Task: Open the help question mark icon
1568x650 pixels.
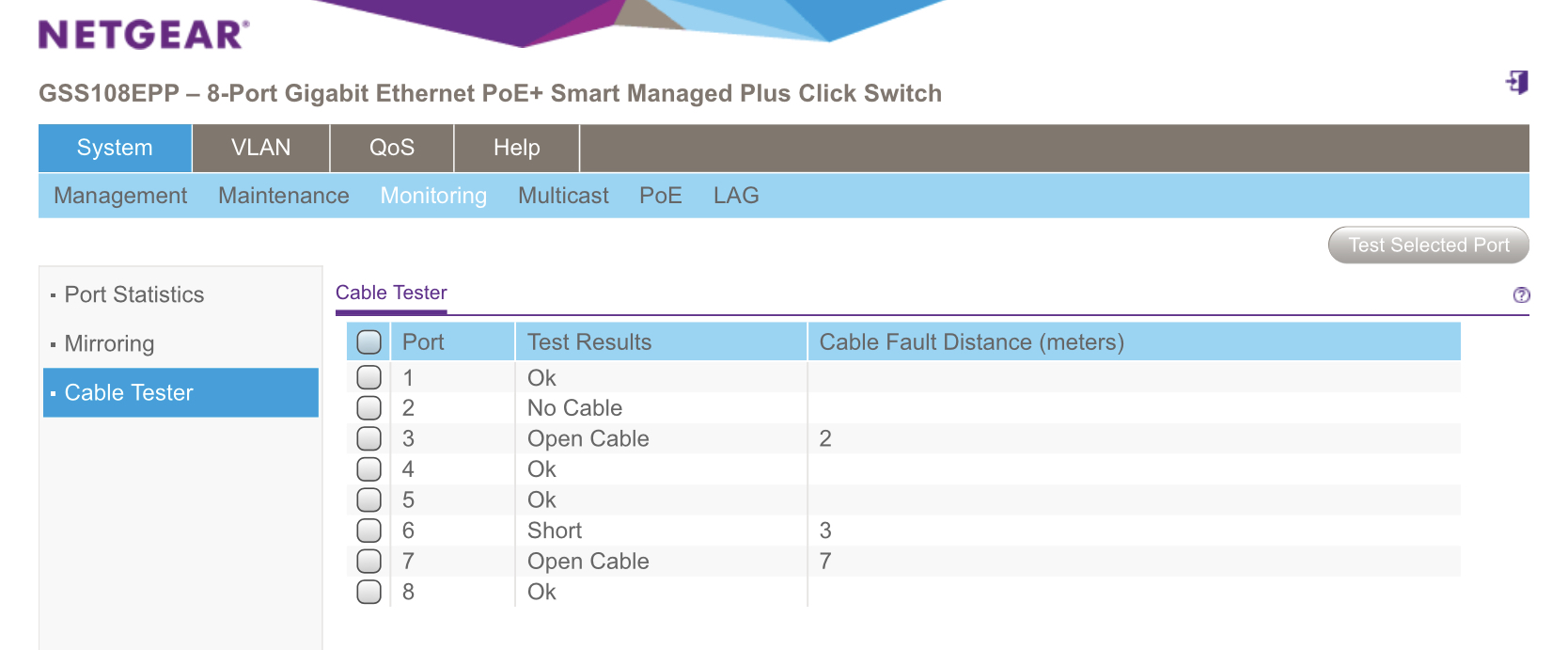Action: (1521, 295)
